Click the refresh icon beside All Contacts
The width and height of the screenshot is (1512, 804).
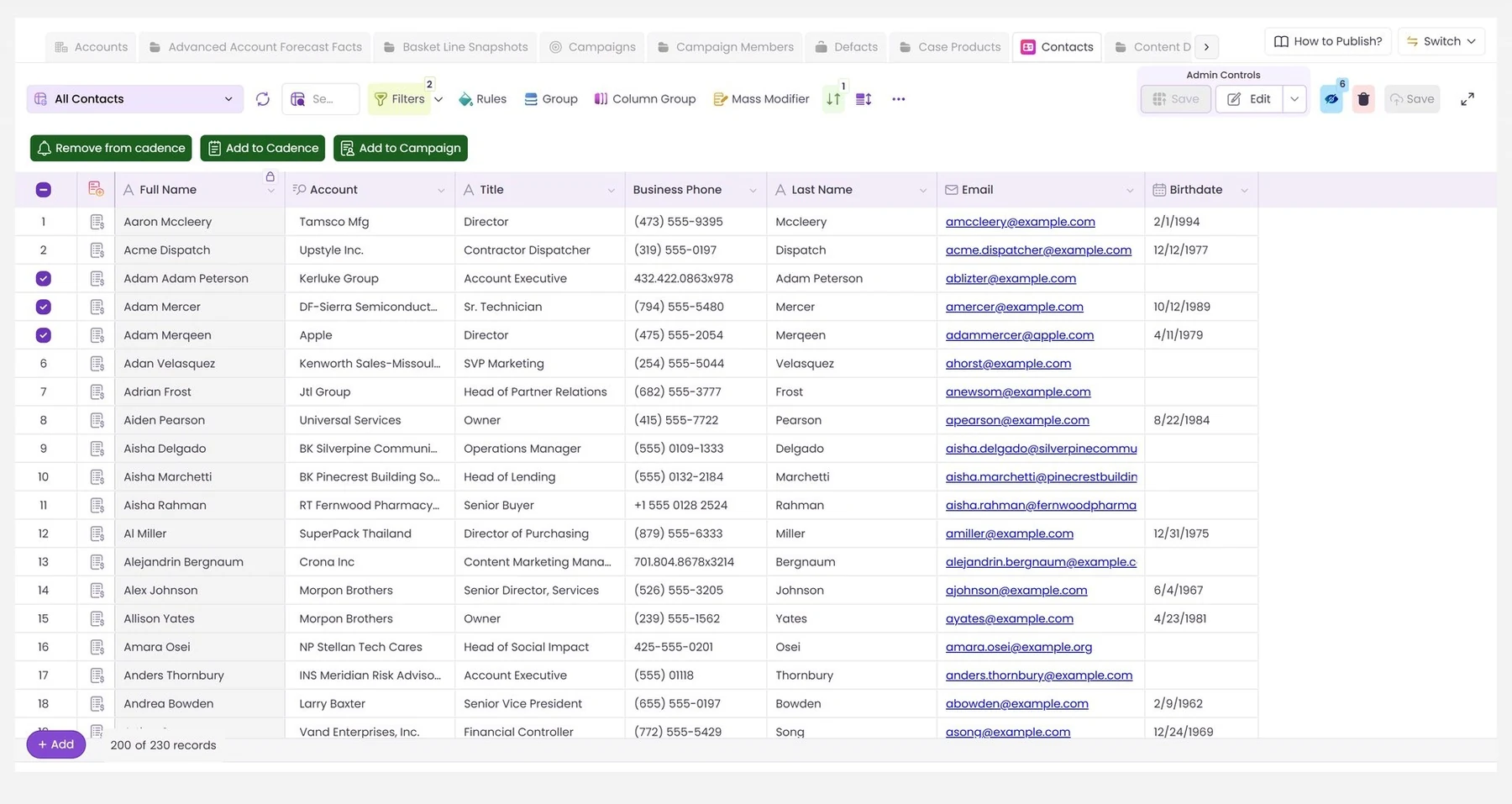pyautogui.click(x=263, y=99)
